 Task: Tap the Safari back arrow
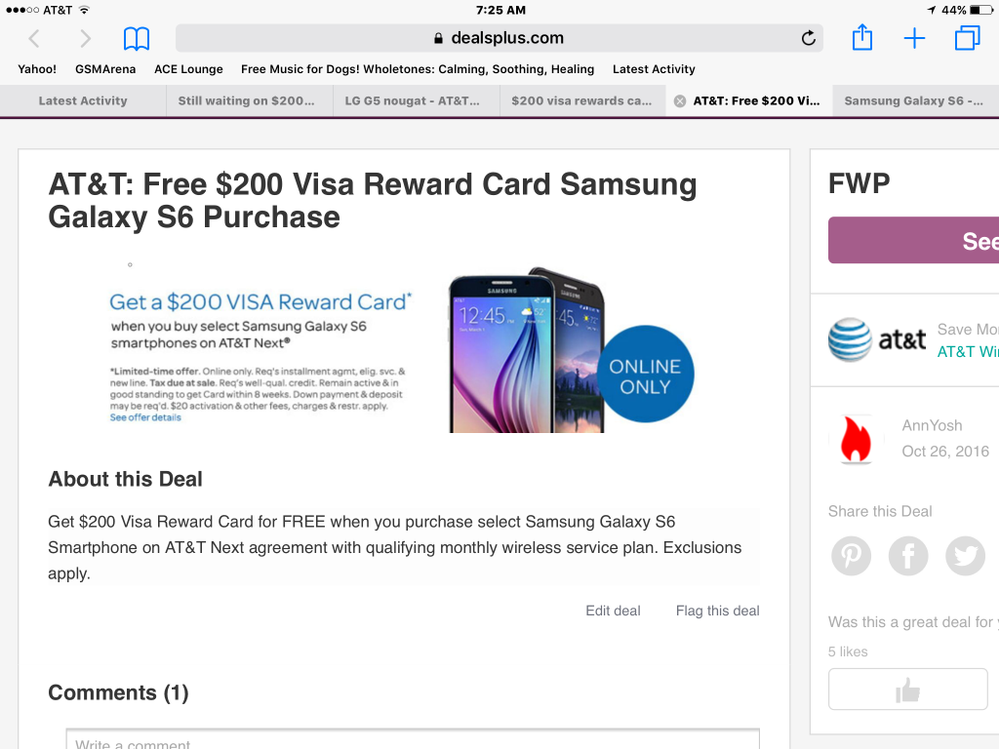pyautogui.click(x=34, y=39)
